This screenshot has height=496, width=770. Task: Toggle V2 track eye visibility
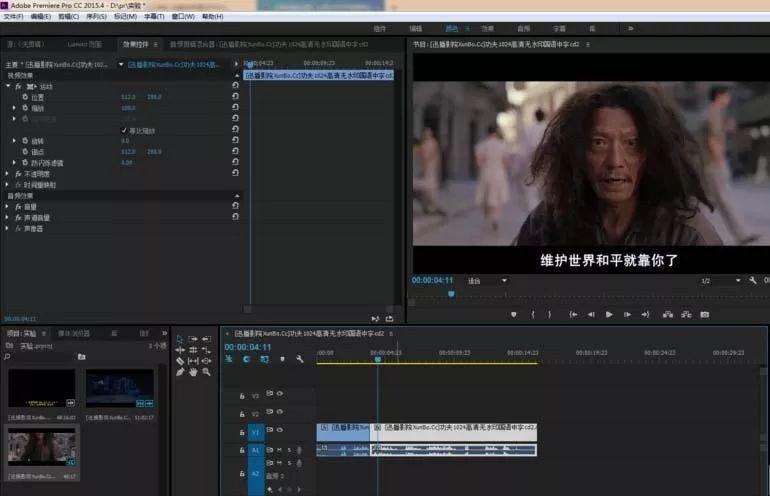click(280, 412)
